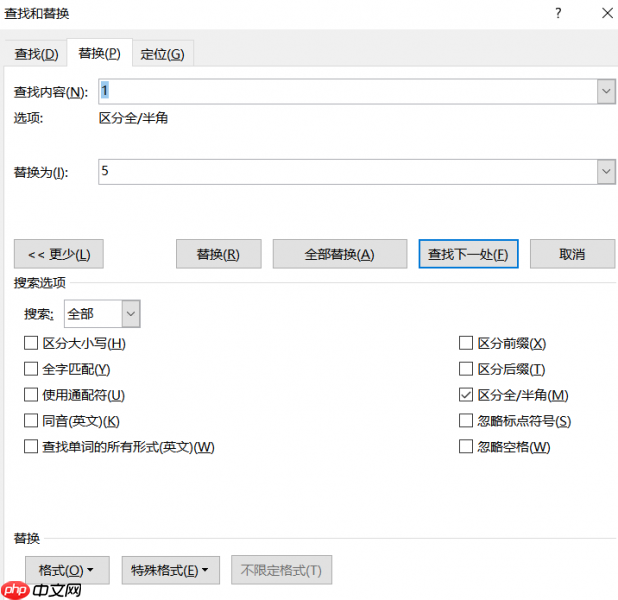Select the 替换(P) tab

point(99,53)
